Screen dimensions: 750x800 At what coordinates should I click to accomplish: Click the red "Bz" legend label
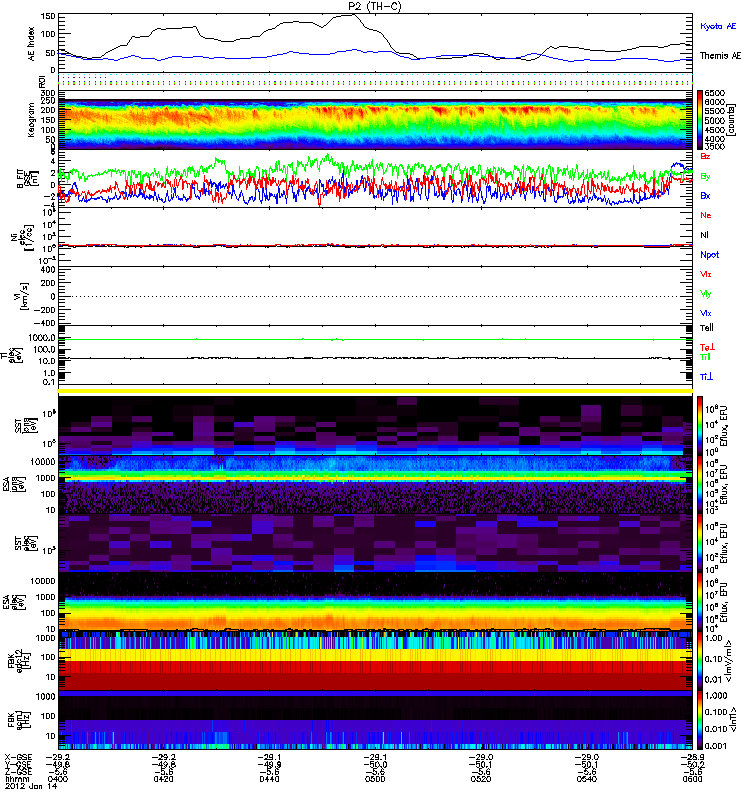click(705, 156)
